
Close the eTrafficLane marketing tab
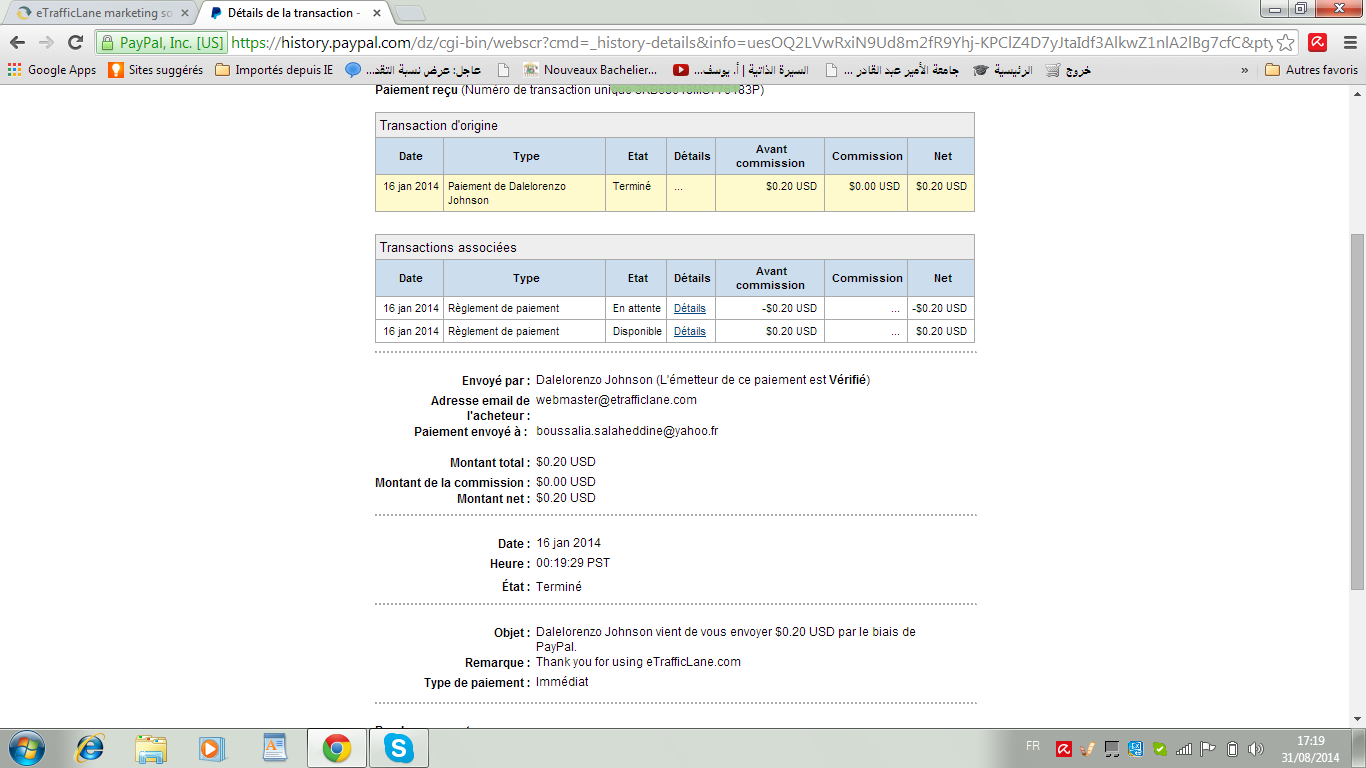point(184,13)
